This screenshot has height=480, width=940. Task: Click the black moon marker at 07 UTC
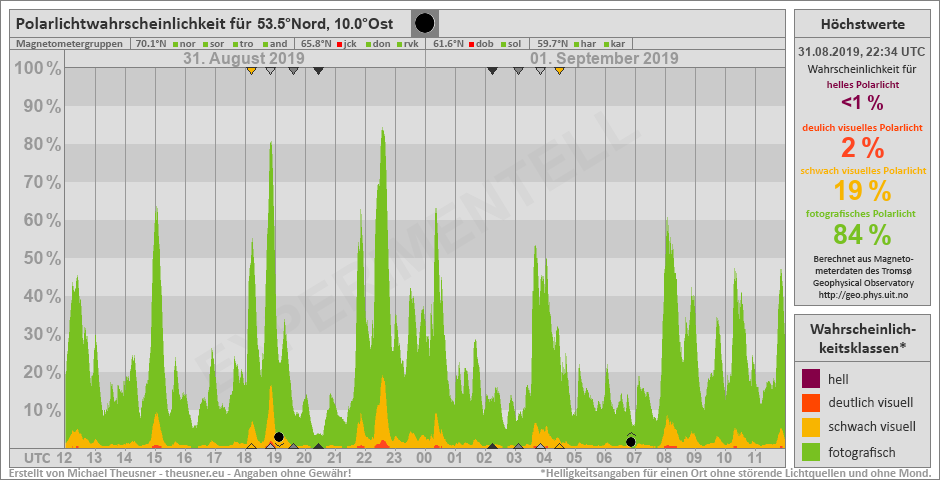[x=630, y=441]
